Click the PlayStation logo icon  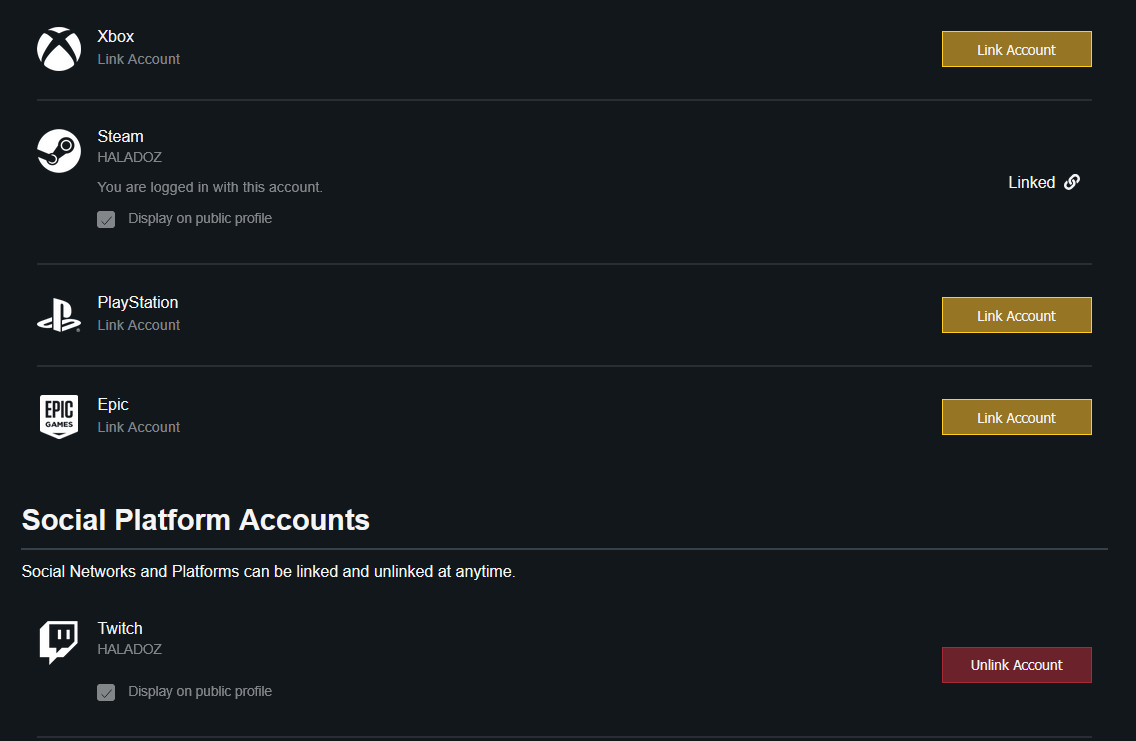pyautogui.click(x=59, y=315)
